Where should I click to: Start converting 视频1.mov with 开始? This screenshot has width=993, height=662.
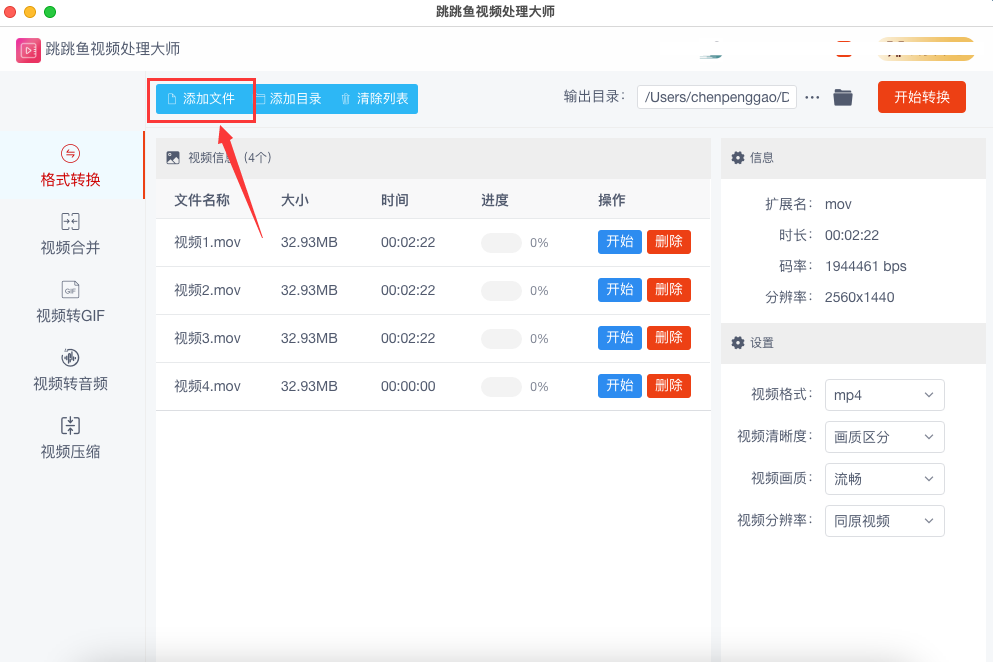coord(619,242)
